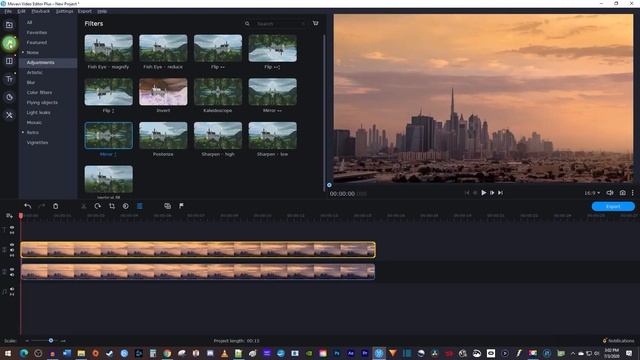Open the More tools icon
Image resolution: width=640 pixels, height=360 pixels.
(9, 115)
